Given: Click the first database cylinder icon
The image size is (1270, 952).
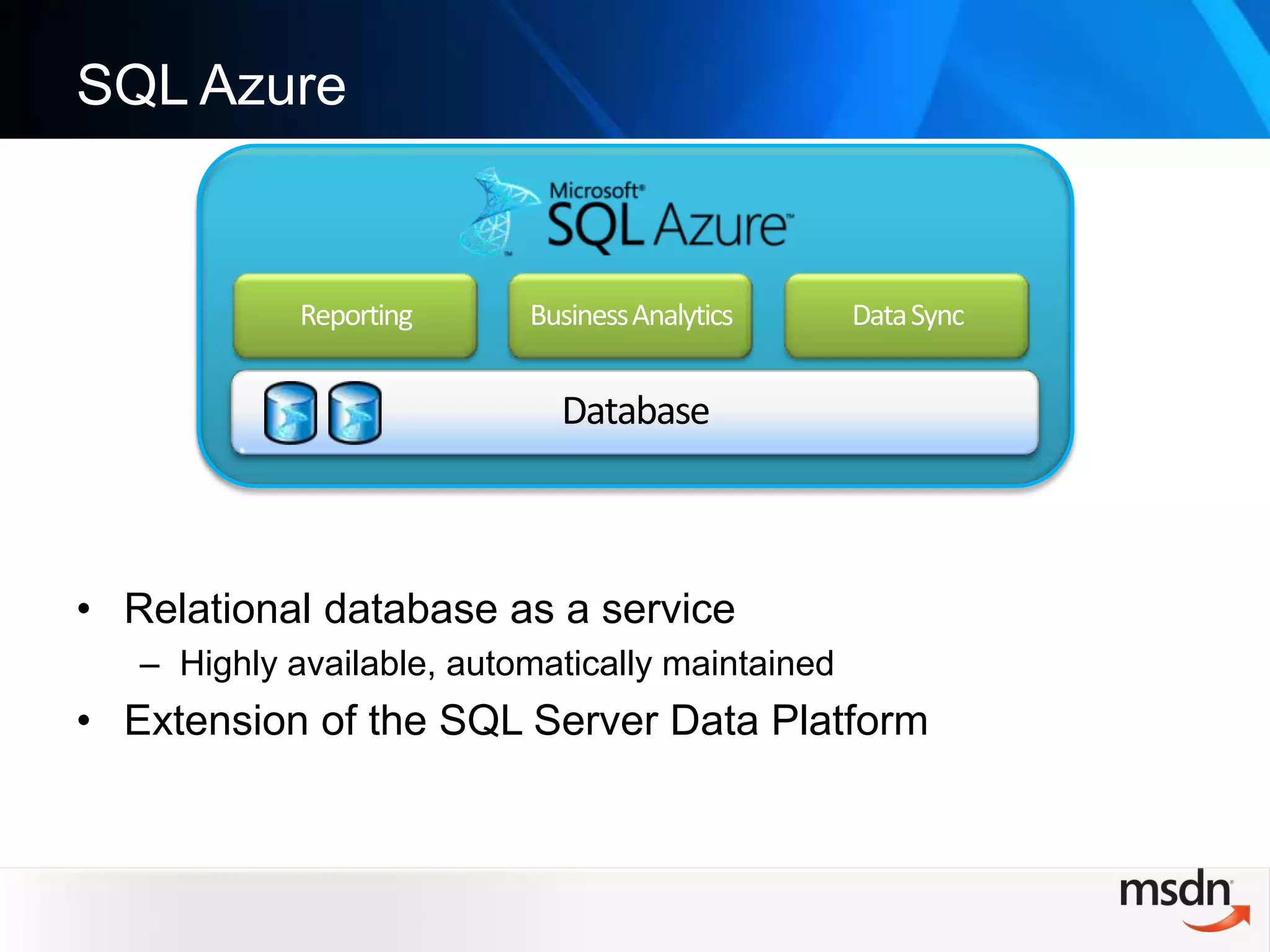Looking at the screenshot, I should [290, 413].
